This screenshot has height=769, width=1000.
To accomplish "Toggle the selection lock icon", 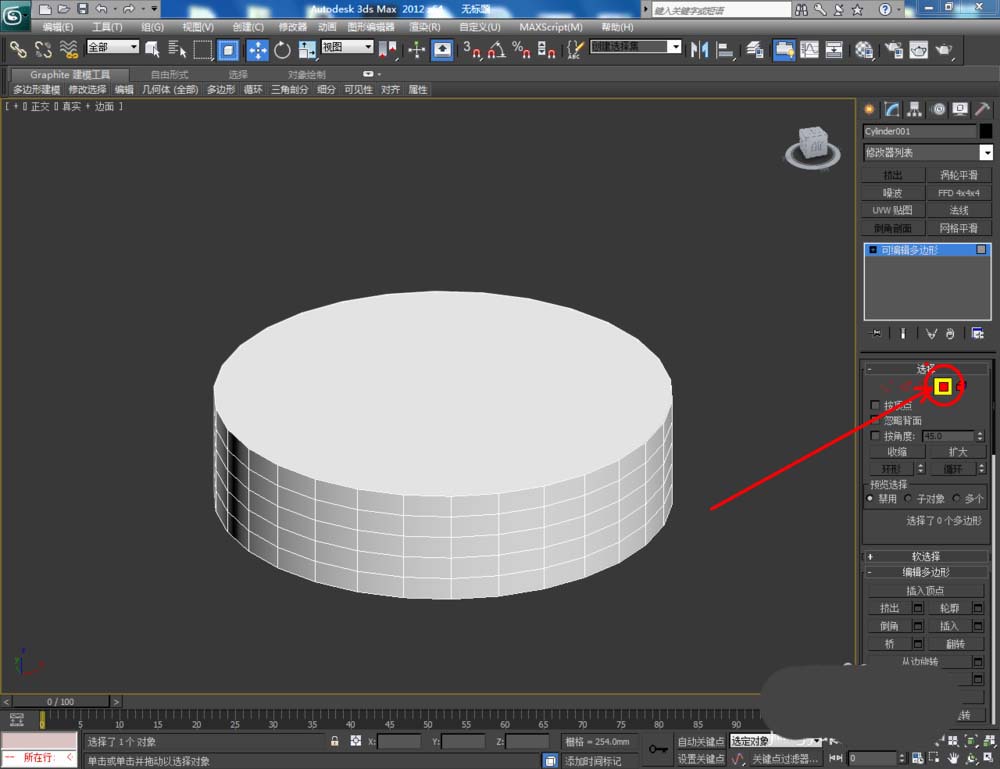I will (335, 741).
